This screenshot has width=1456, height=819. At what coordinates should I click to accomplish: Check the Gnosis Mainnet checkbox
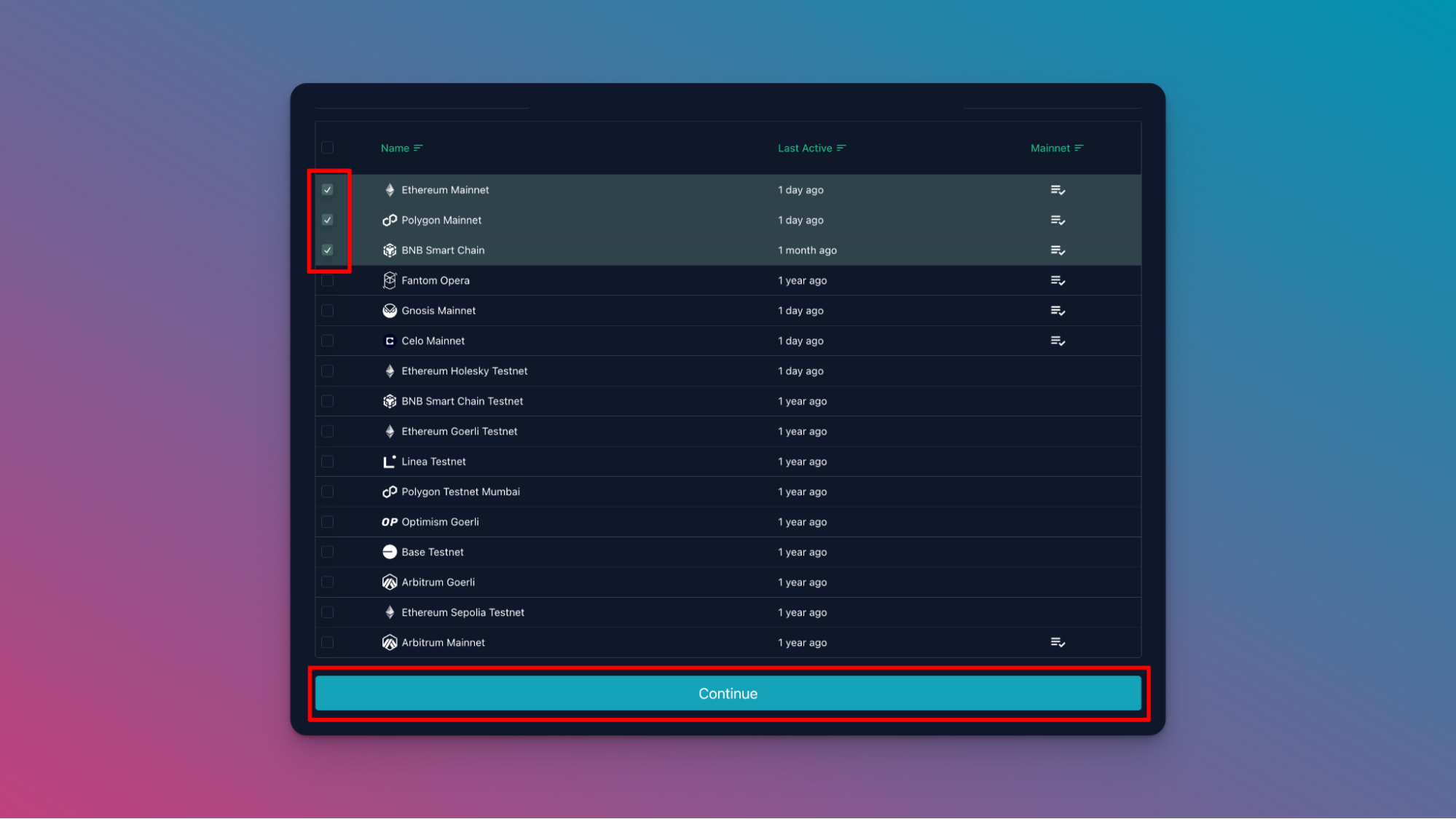coord(328,311)
